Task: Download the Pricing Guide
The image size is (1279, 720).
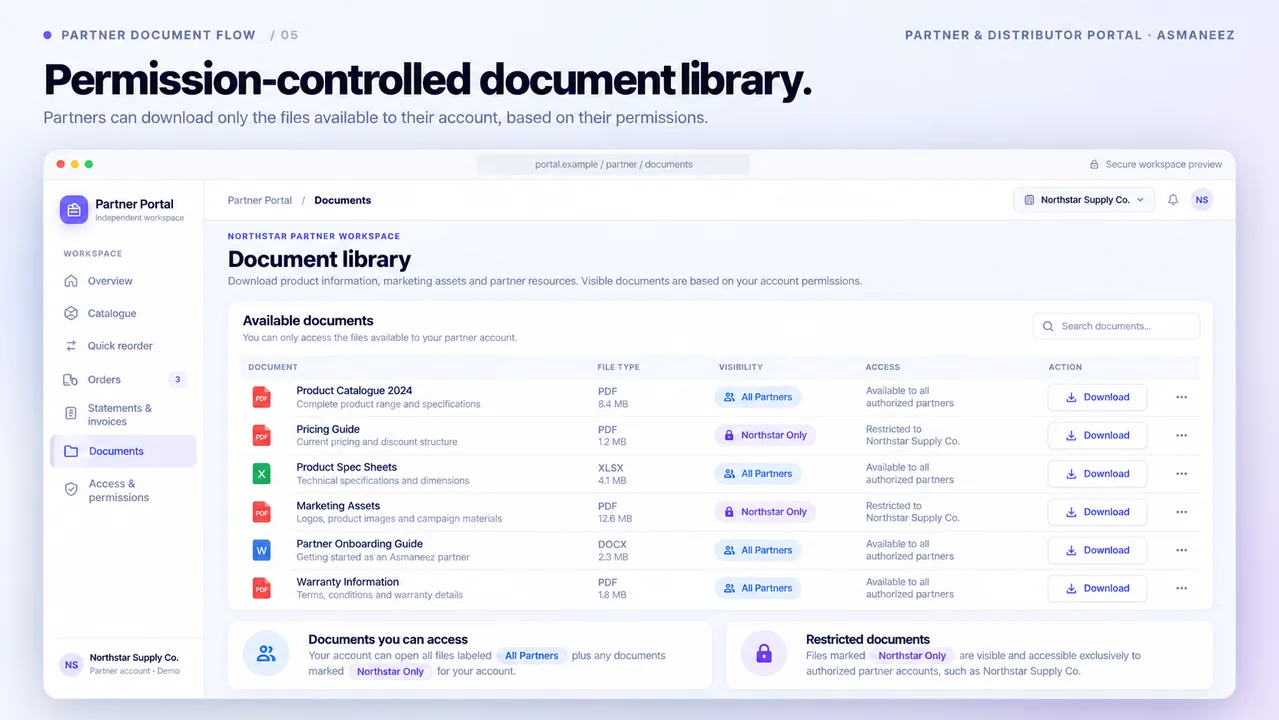Action: pos(1097,435)
